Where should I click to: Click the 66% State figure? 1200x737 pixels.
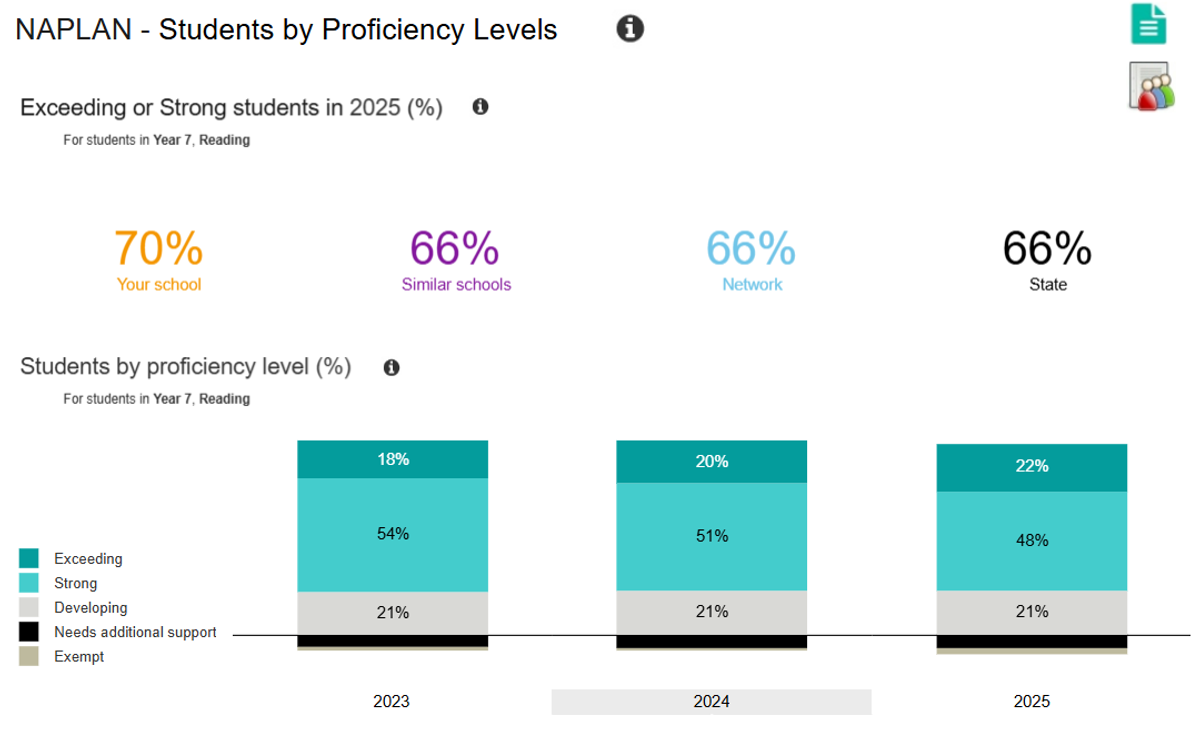coord(1047,248)
